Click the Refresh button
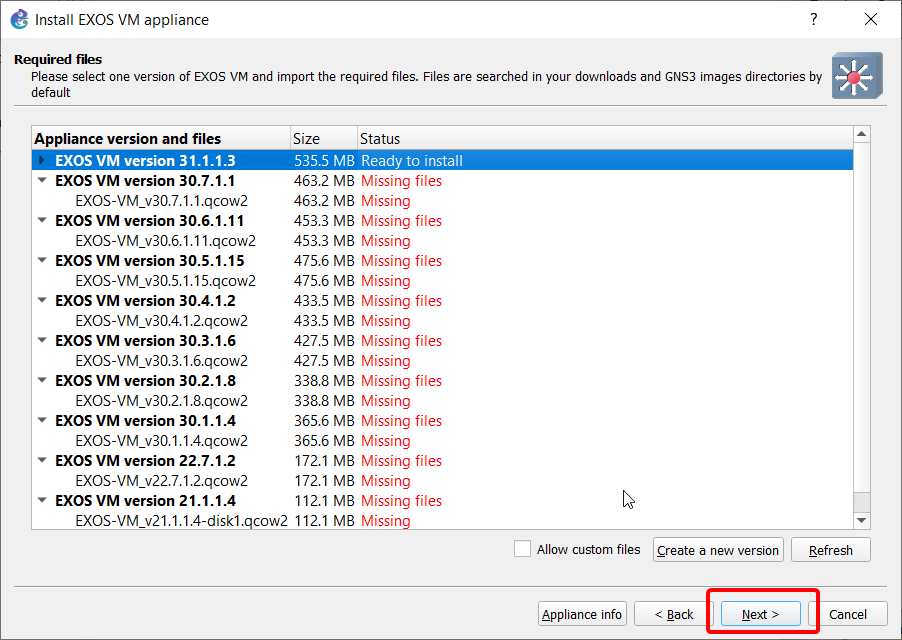Image resolution: width=902 pixels, height=640 pixels. click(x=831, y=550)
